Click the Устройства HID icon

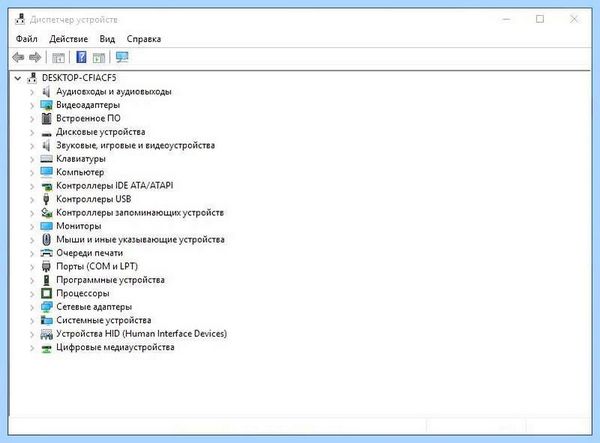click(46, 334)
